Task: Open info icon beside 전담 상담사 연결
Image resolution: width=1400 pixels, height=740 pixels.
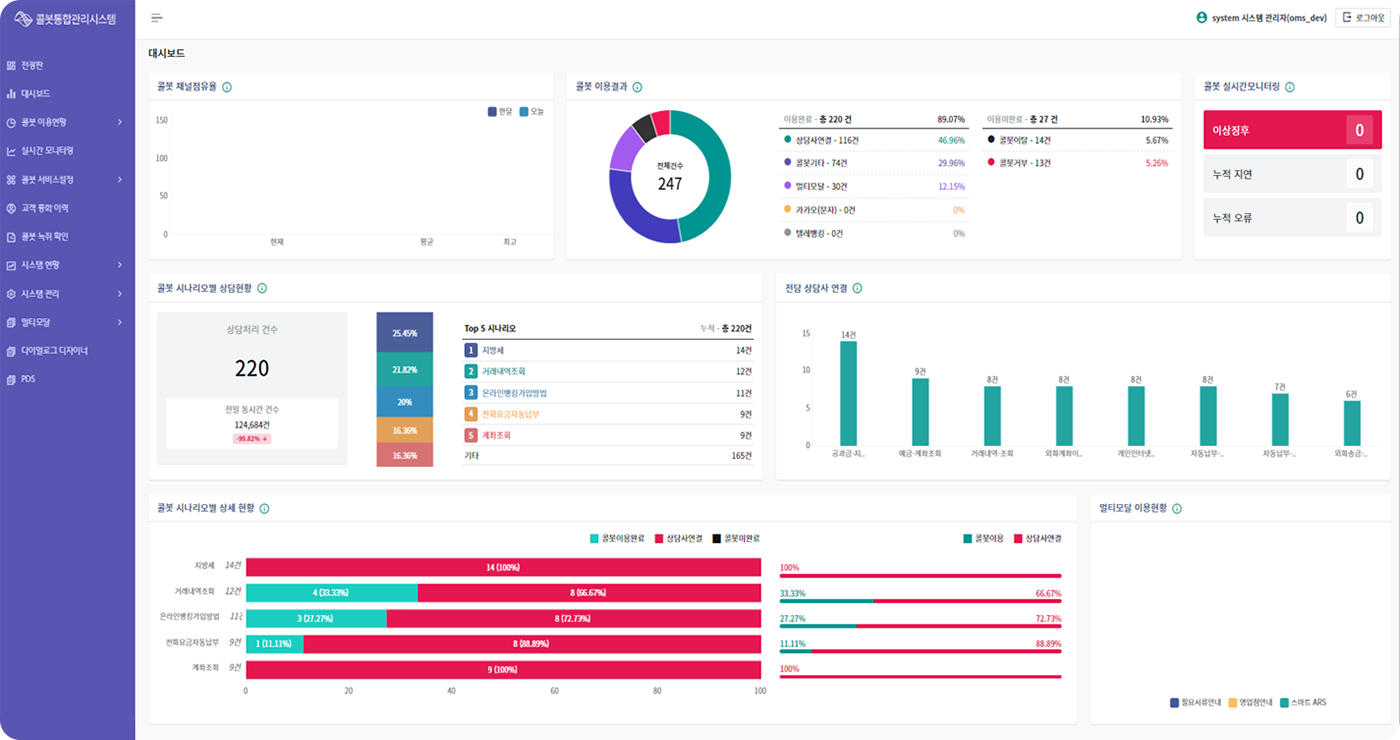Action: tap(857, 288)
